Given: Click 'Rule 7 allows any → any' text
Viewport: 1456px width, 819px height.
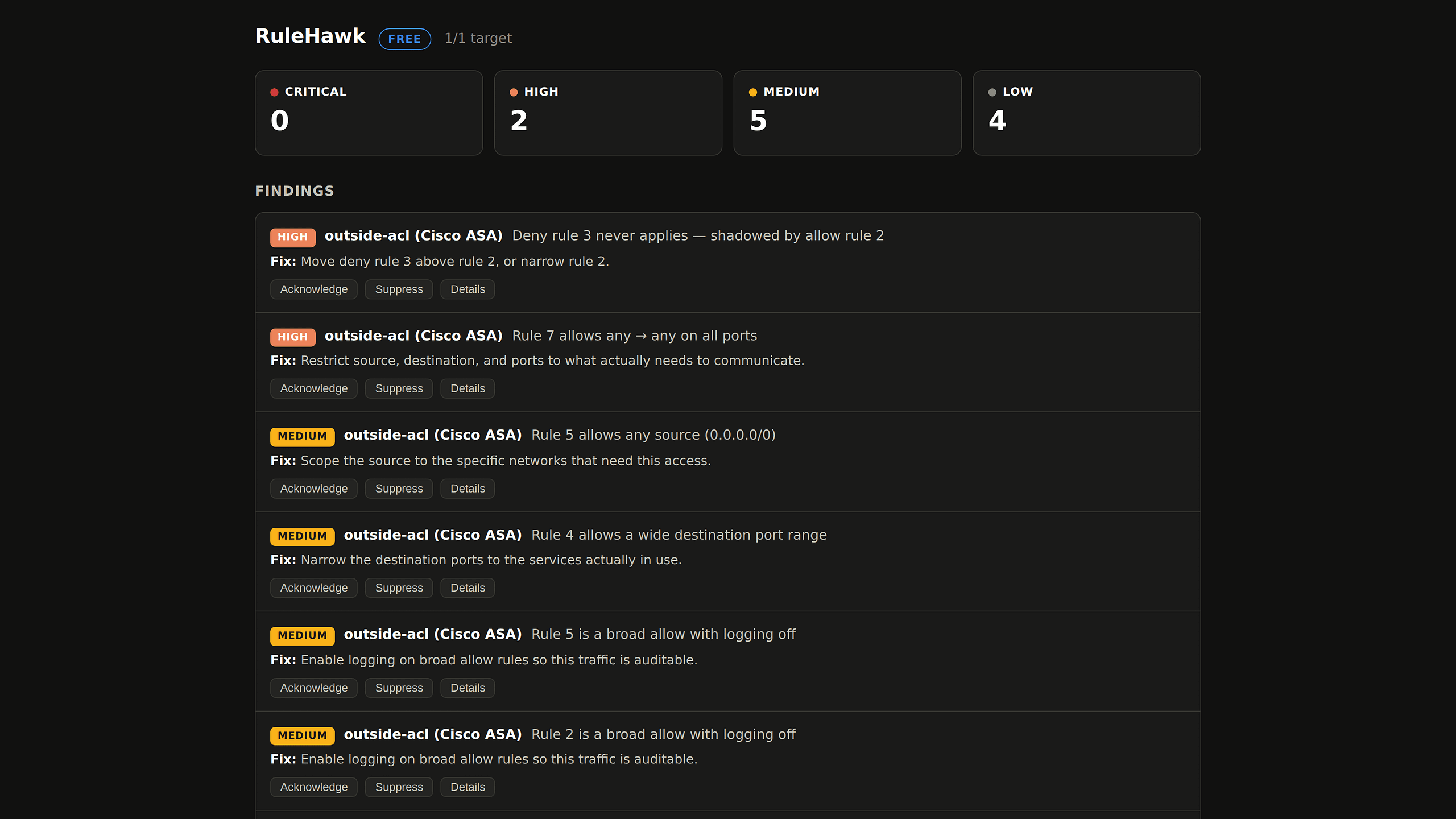Looking at the screenshot, I should (x=634, y=336).
